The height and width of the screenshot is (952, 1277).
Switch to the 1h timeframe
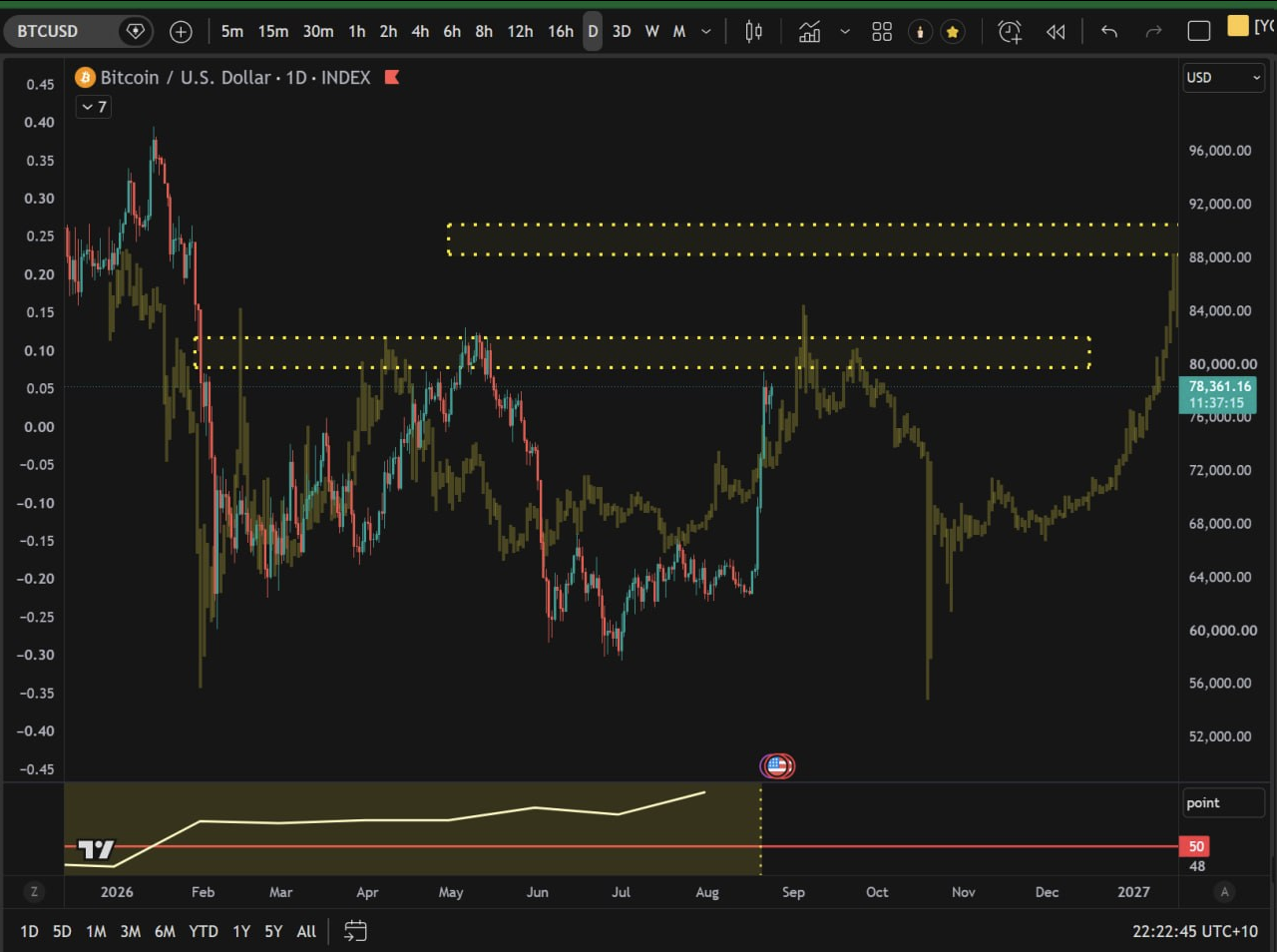click(x=357, y=32)
